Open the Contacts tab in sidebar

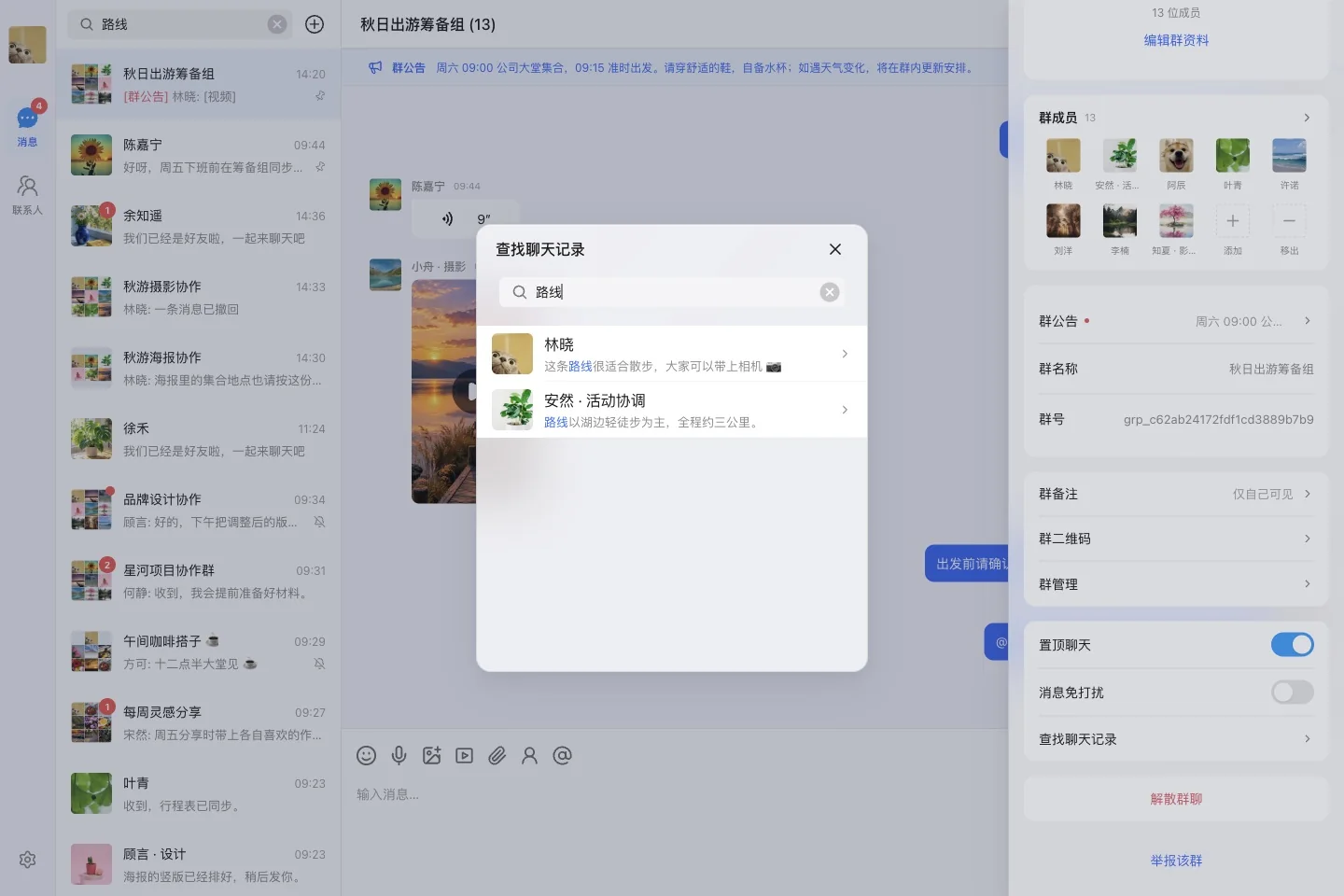(x=27, y=195)
